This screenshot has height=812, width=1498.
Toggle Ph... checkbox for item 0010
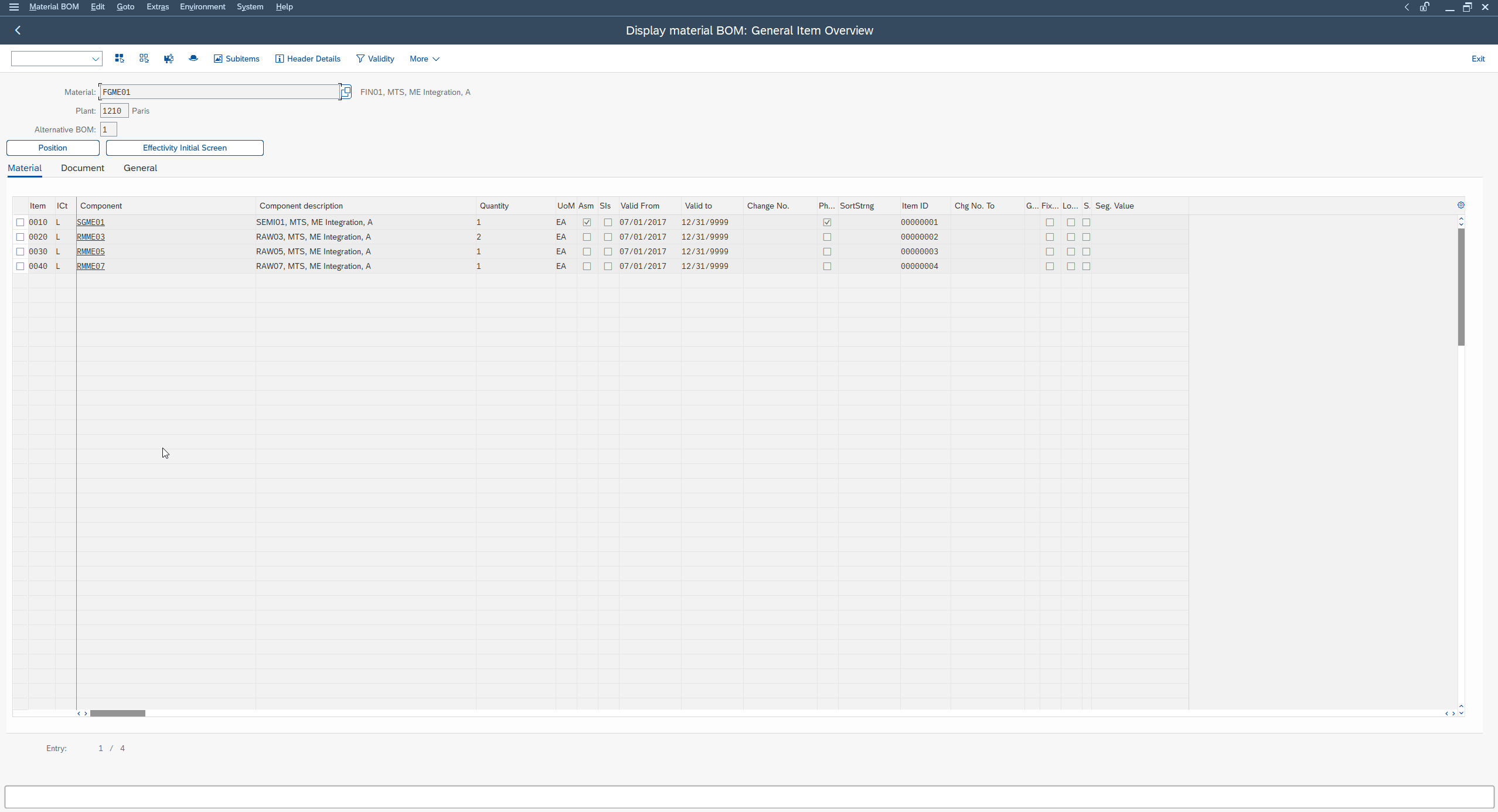click(827, 222)
